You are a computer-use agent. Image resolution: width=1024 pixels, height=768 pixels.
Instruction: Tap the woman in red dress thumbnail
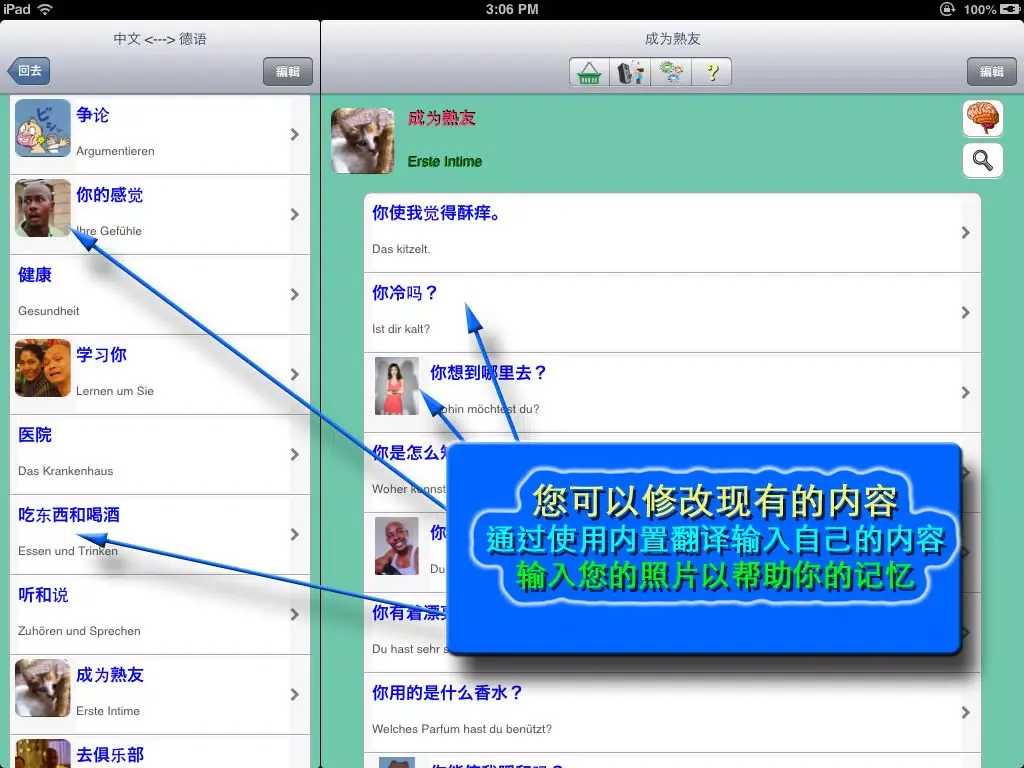[396, 386]
